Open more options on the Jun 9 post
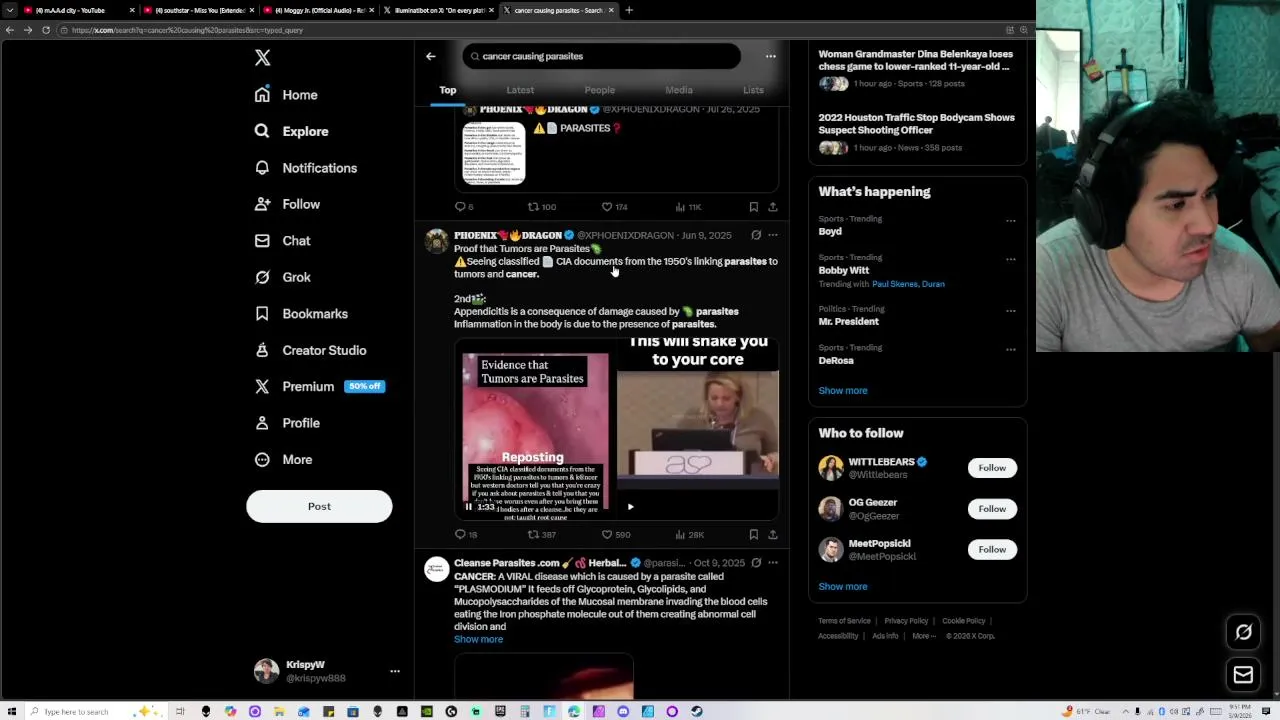The width and height of the screenshot is (1280, 720). (772, 235)
